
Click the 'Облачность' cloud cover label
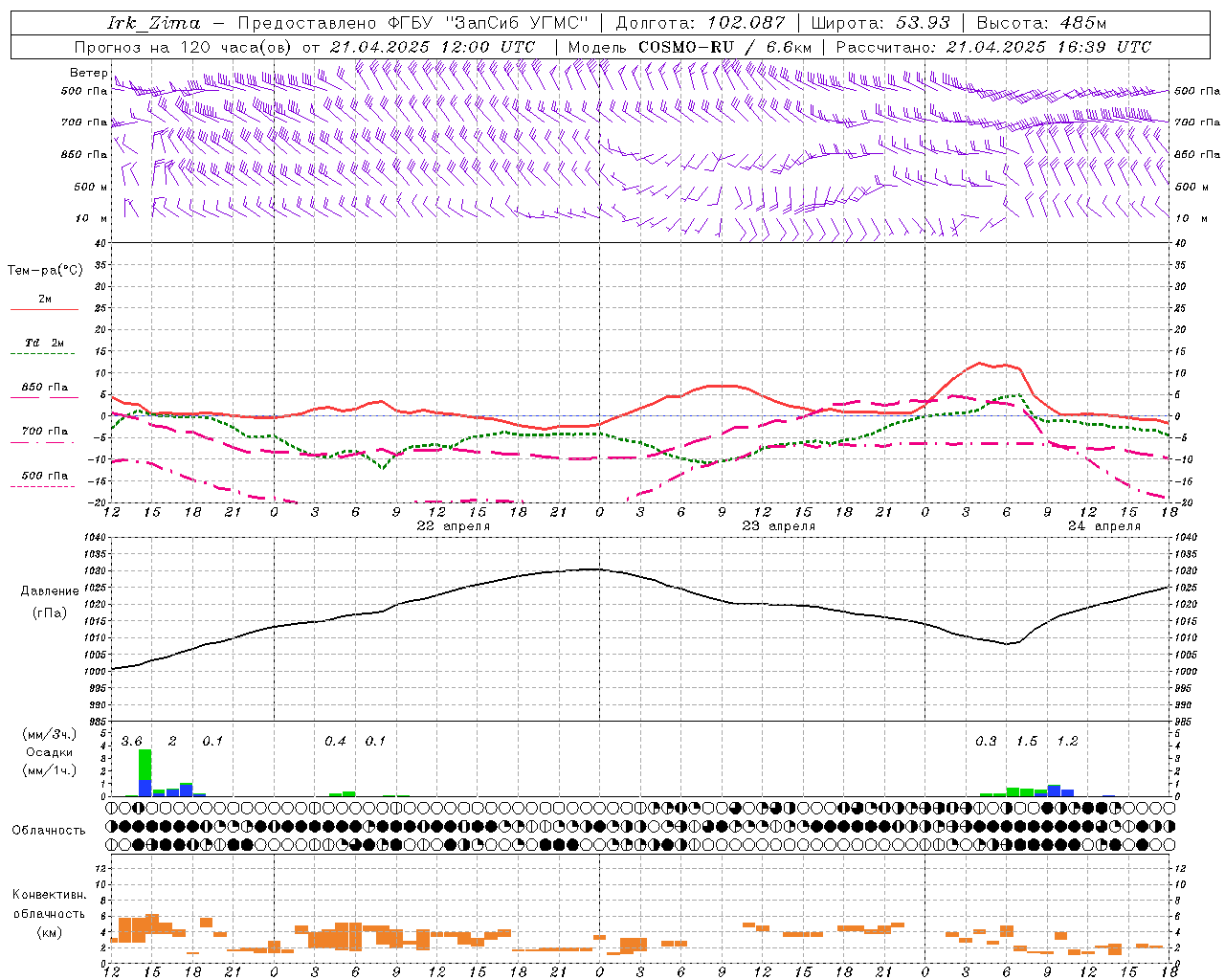coord(49,830)
